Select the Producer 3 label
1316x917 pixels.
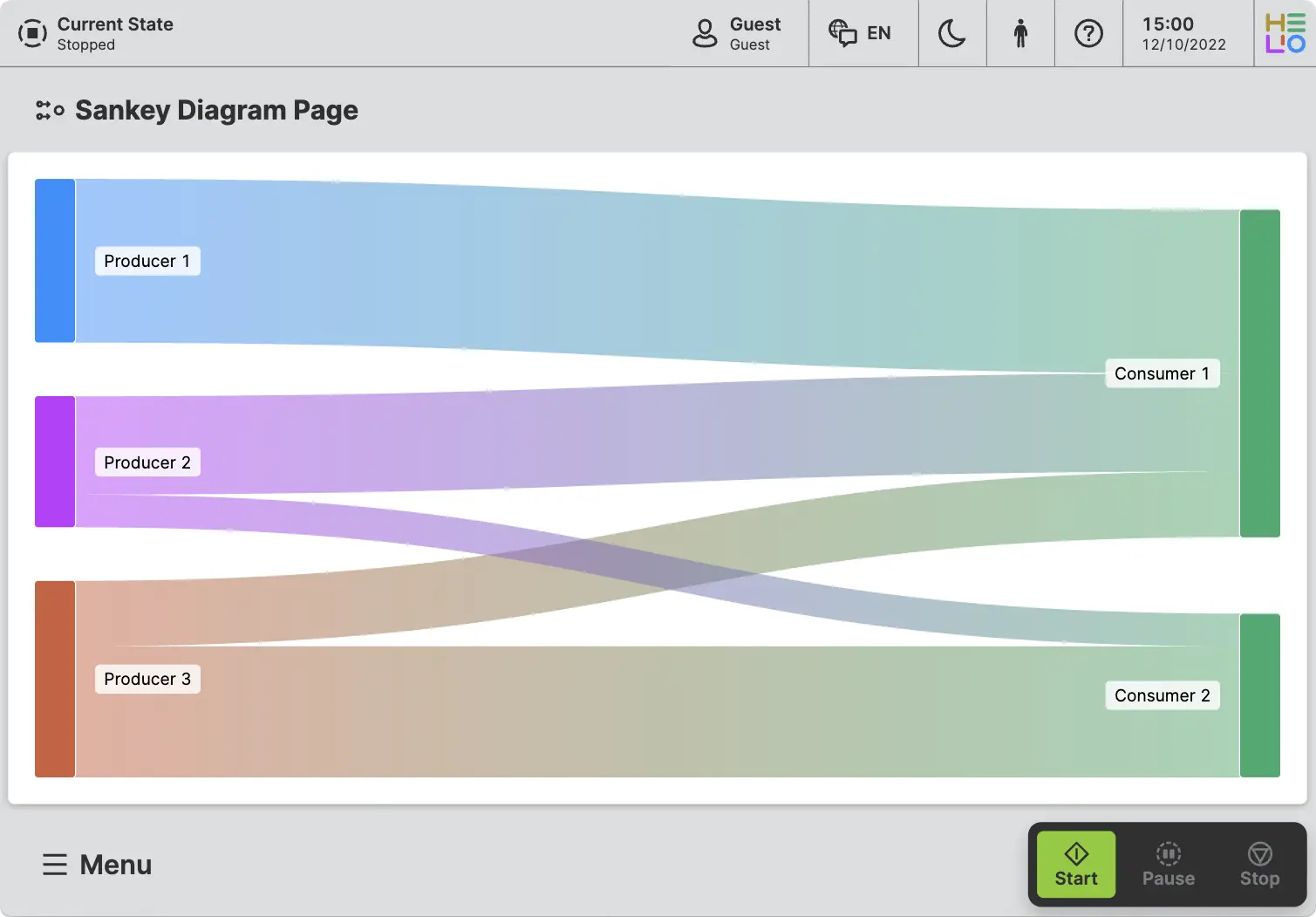(147, 679)
